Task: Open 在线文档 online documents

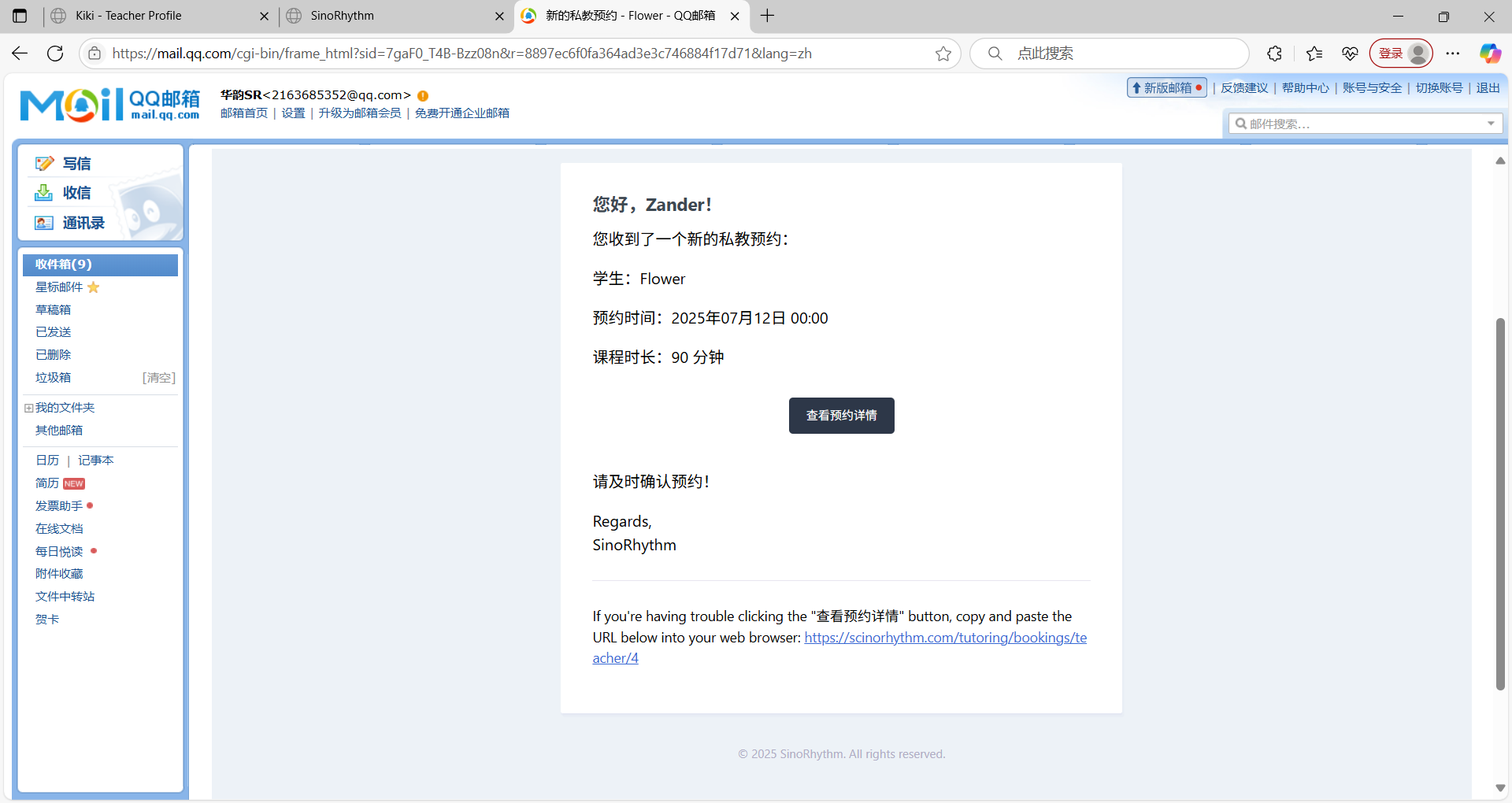Action: coord(59,529)
